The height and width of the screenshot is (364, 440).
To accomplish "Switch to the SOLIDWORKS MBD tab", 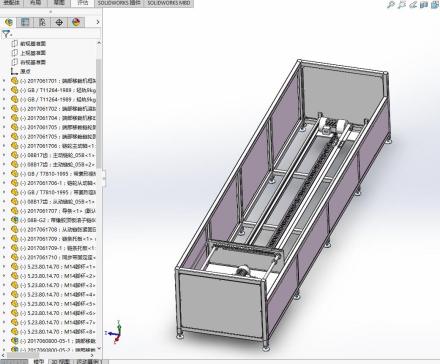I will pos(169,3).
